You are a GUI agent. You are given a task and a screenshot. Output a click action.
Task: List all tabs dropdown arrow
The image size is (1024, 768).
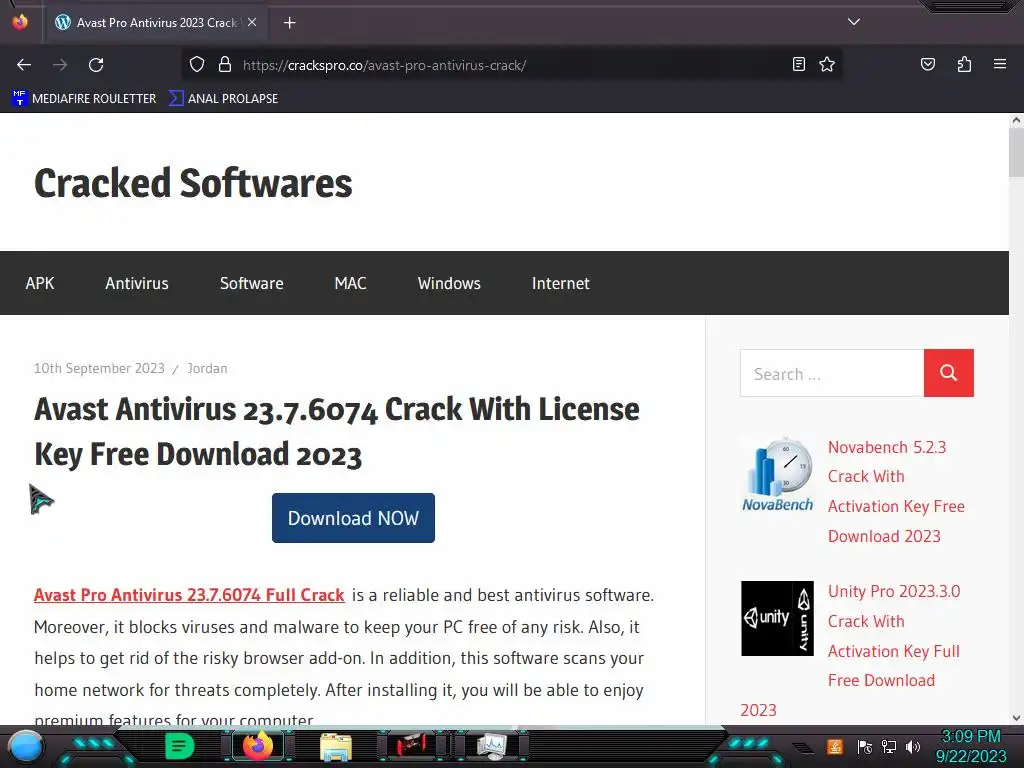(x=854, y=22)
